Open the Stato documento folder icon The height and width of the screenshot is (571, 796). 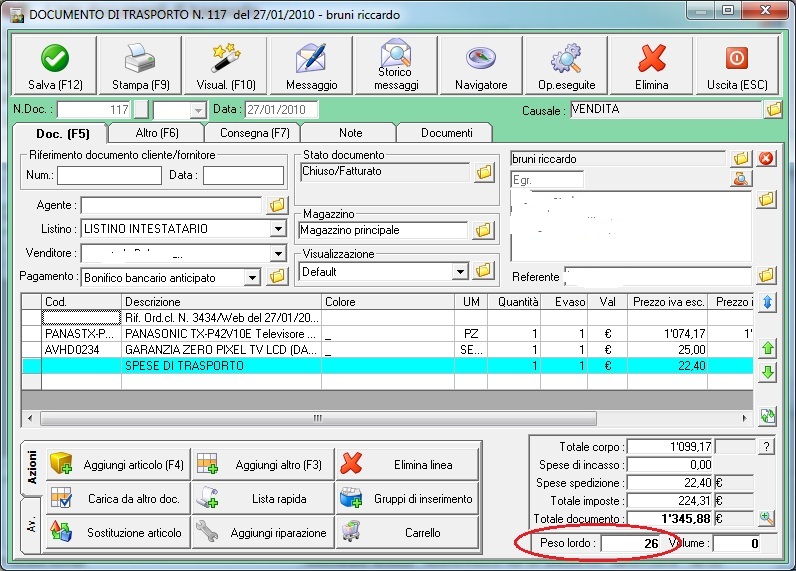(484, 173)
